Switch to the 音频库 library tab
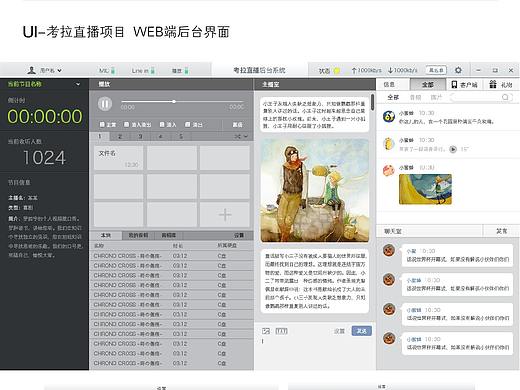The image size is (520, 390). click(168, 235)
